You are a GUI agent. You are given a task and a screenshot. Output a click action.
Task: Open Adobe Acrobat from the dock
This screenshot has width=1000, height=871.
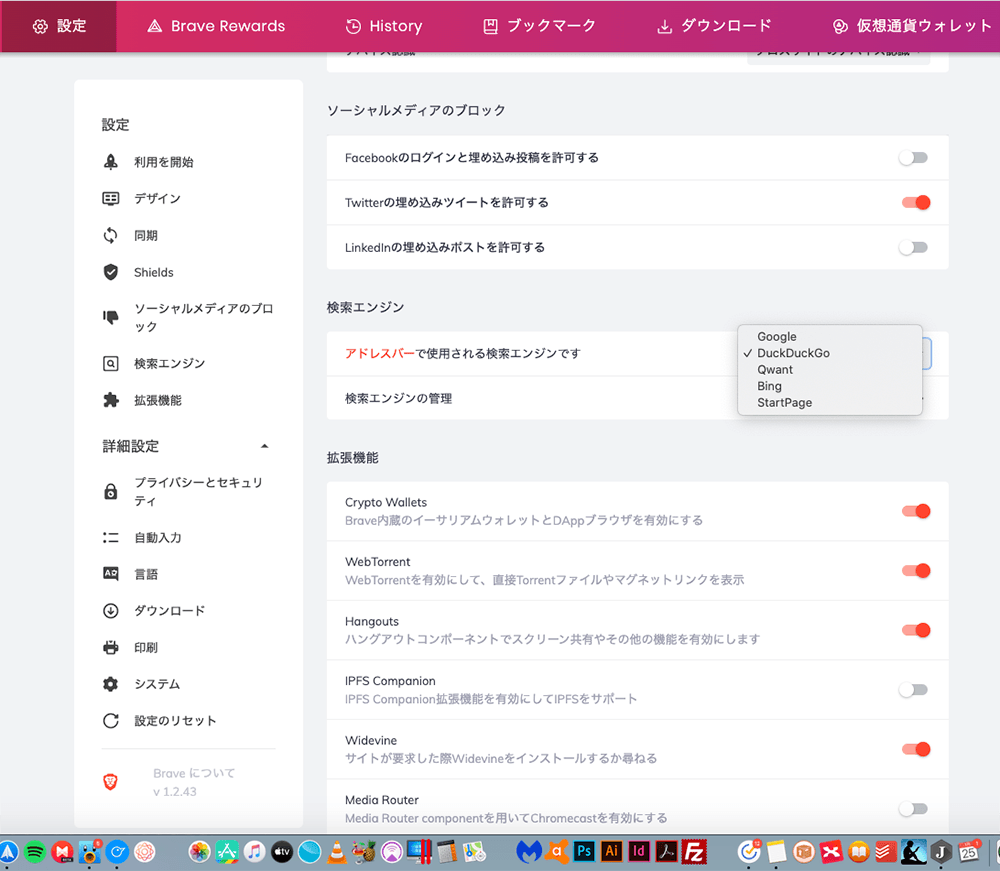tap(666, 852)
